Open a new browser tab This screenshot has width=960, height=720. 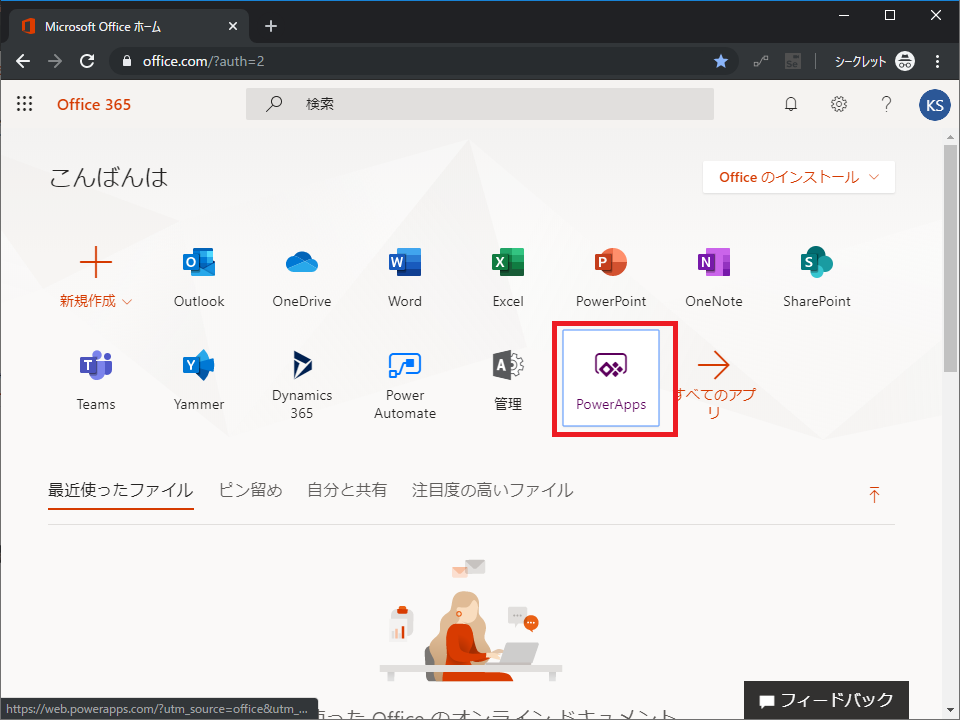click(271, 26)
